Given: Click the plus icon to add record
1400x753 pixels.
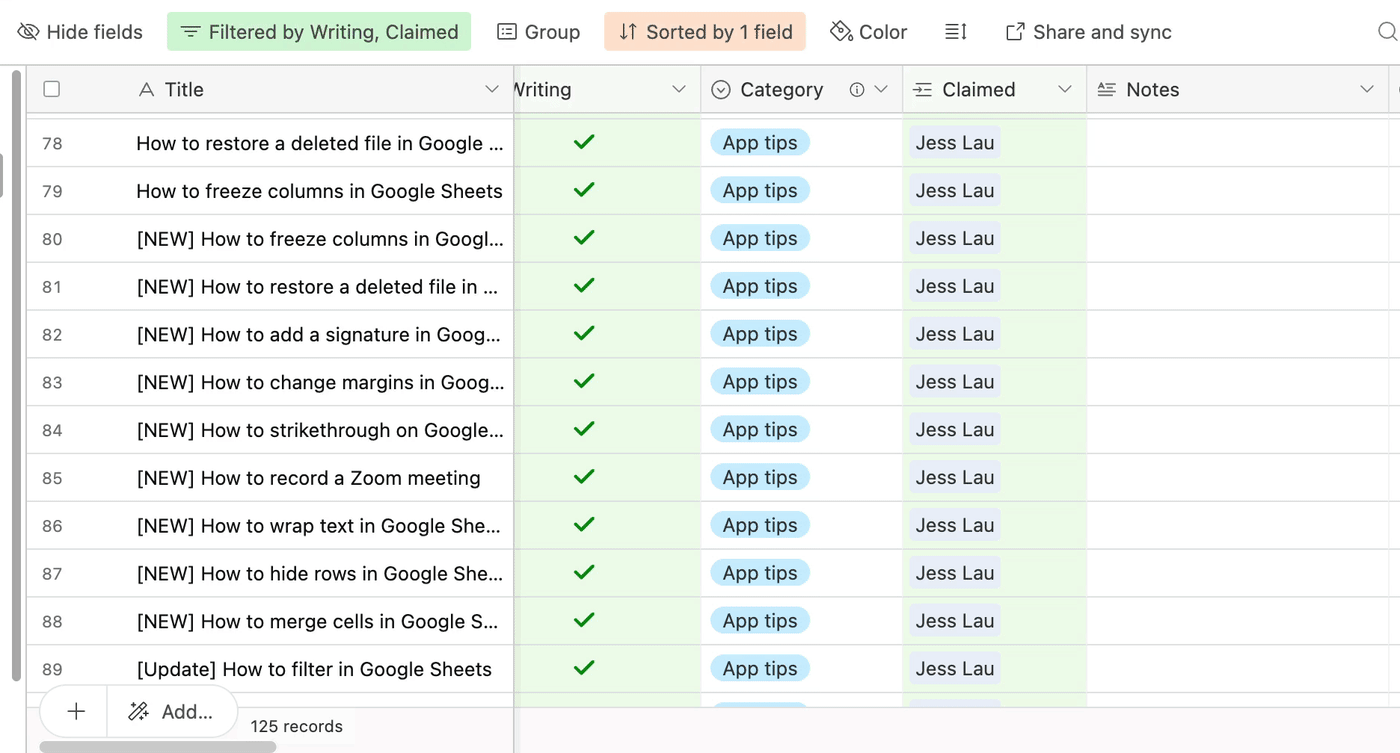Looking at the screenshot, I should coord(76,711).
